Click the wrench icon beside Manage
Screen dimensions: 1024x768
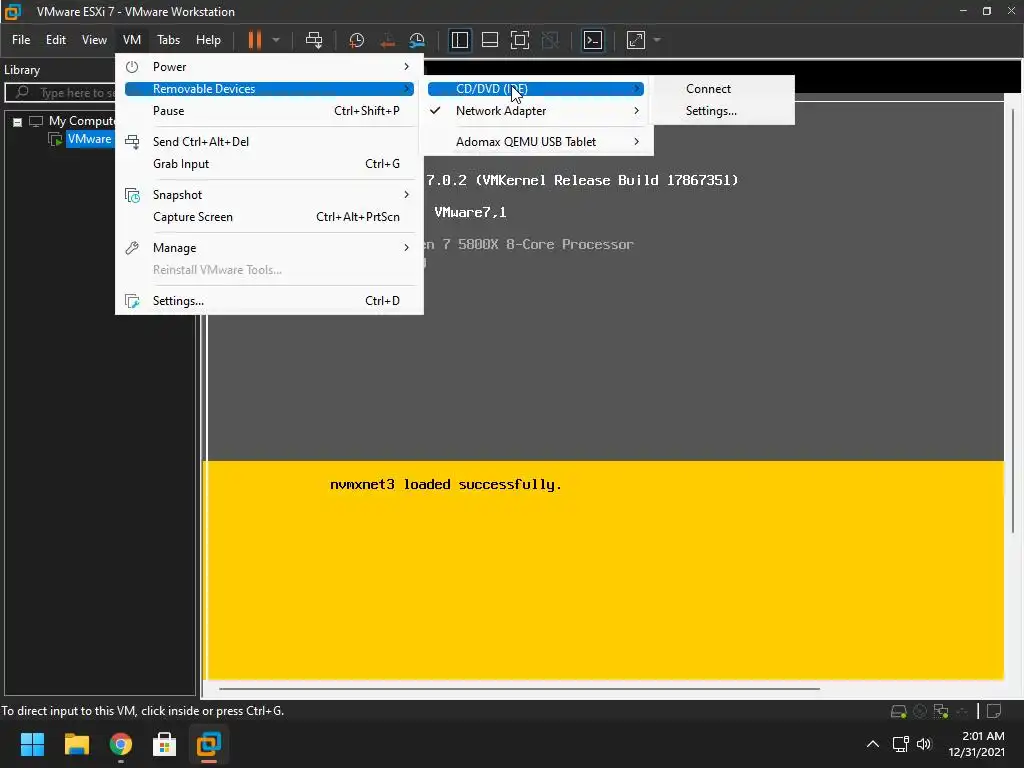pyautogui.click(x=132, y=248)
